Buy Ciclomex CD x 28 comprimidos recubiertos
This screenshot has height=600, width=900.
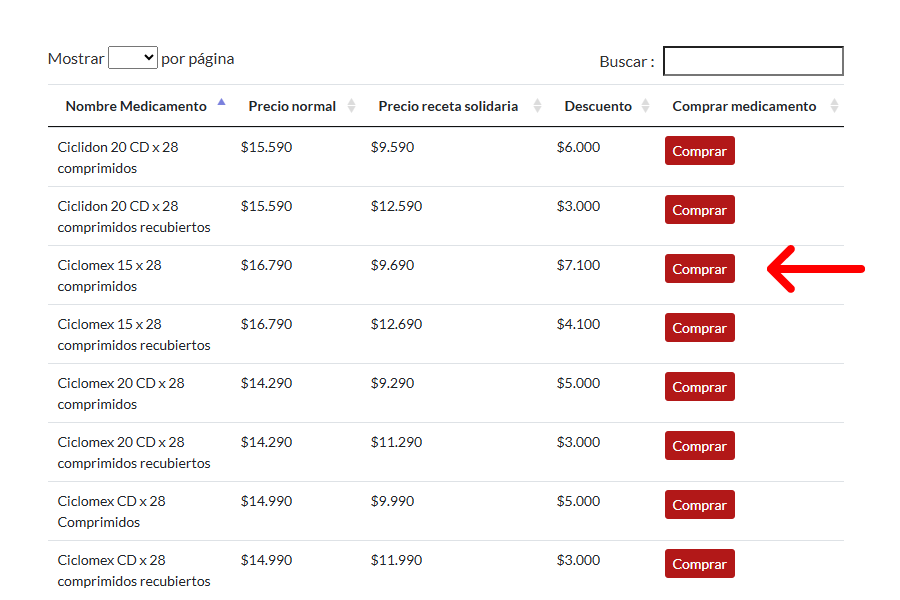(700, 564)
